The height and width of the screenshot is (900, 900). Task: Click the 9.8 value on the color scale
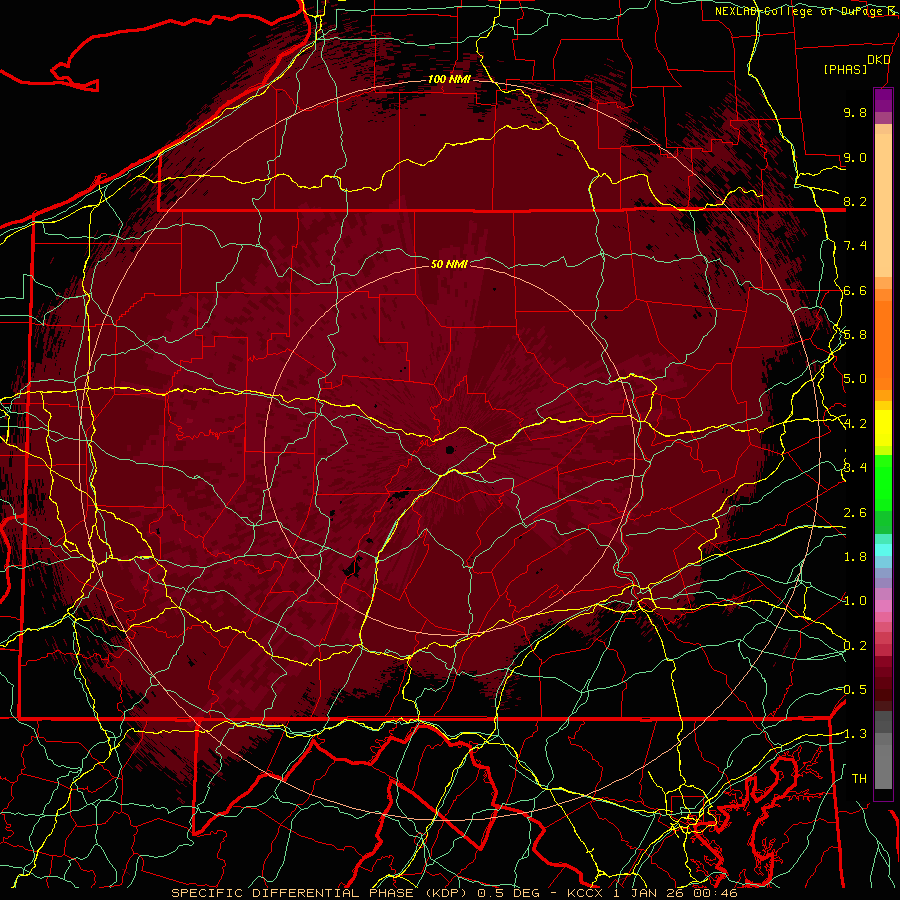pyautogui.click(x=855, y=112)
